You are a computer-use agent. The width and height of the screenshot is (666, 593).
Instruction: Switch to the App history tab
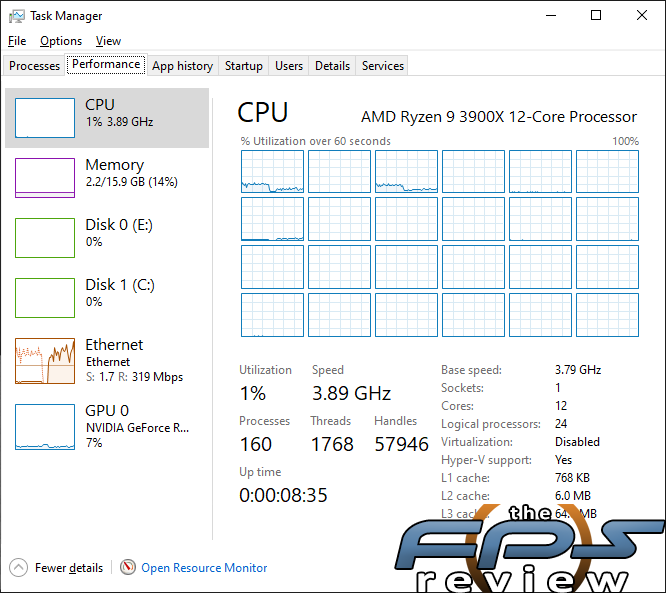click(x=183, y=66)
